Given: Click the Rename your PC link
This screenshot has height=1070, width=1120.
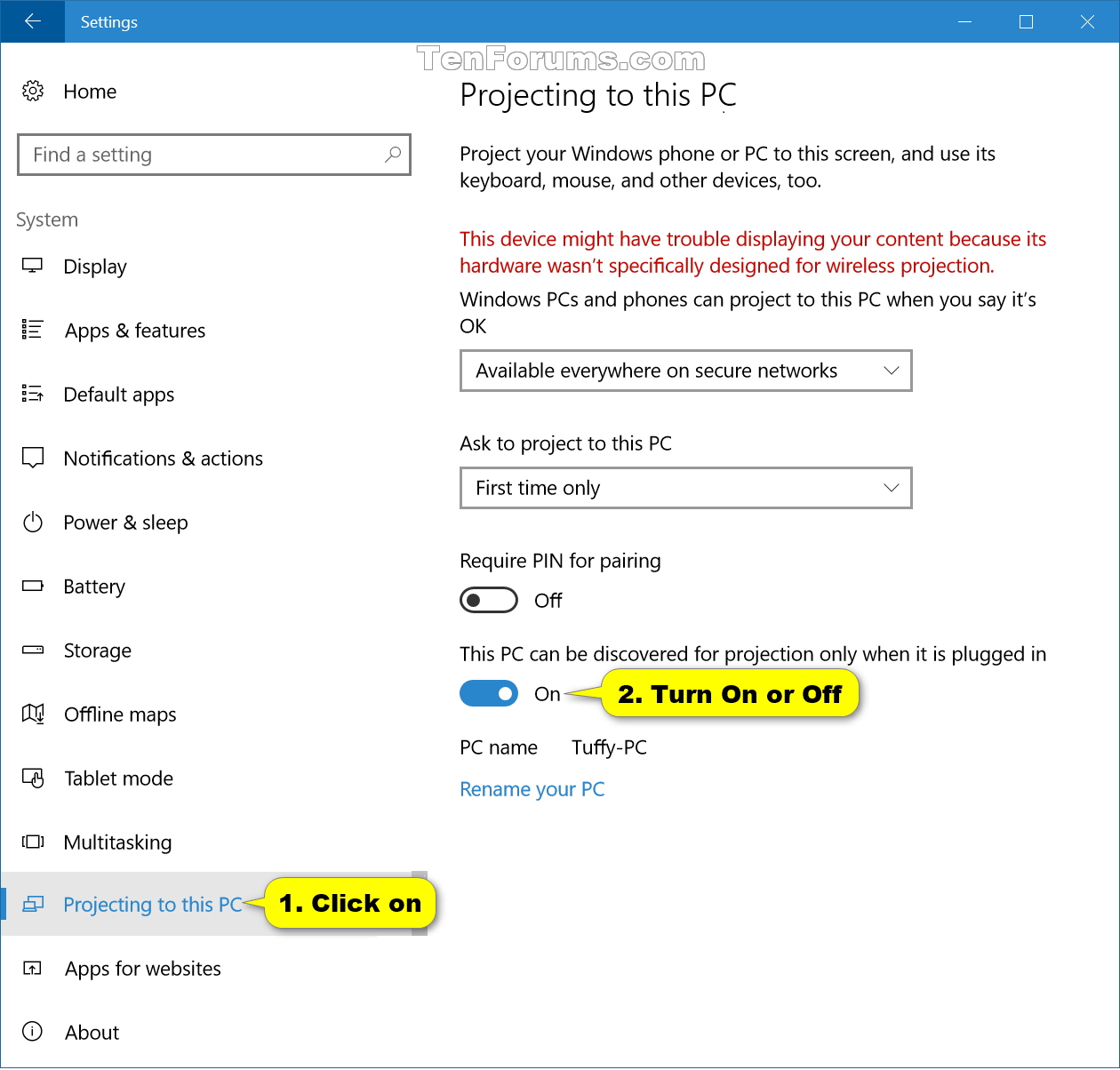Looking at the screenshot, I should 532,789.
